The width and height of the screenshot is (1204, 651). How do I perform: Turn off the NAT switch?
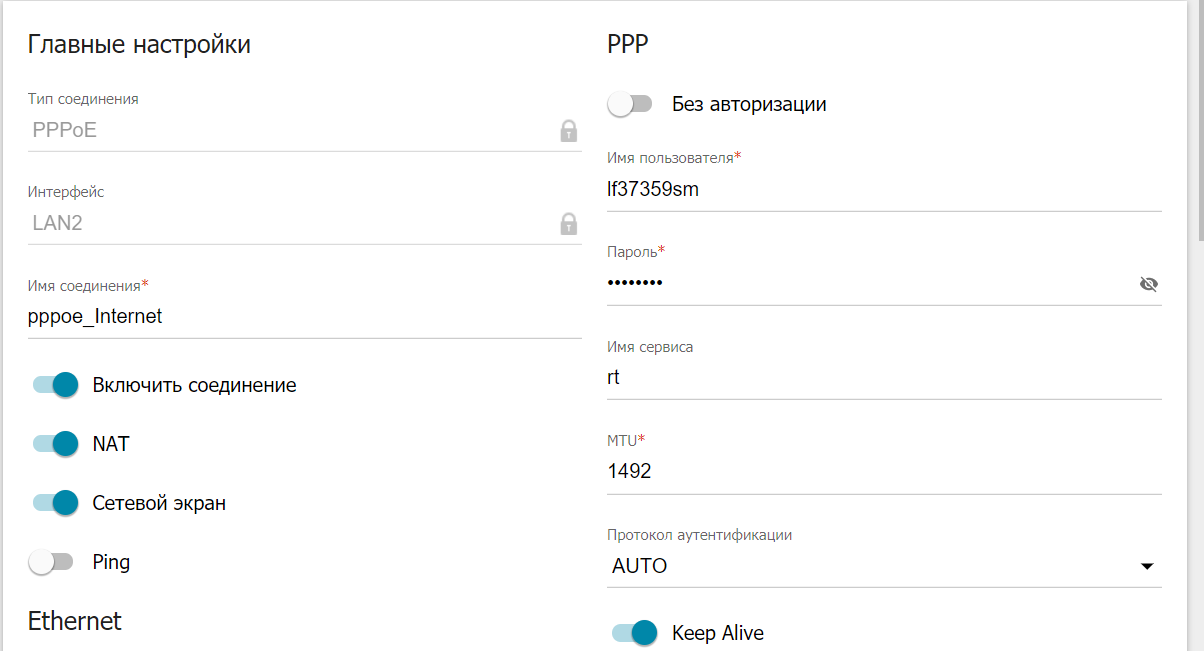pos(55,444)
